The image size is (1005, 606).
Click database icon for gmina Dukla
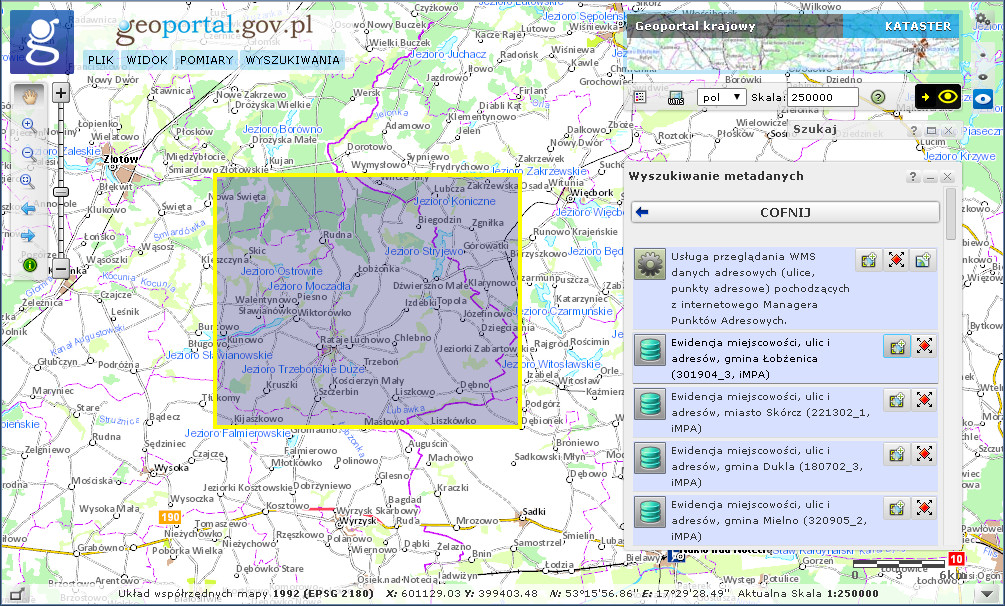coord(650,458)
